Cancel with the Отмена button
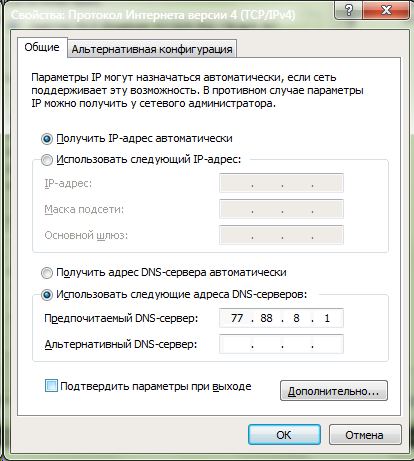This screenshot has width=414, height=461. point(365,435)
